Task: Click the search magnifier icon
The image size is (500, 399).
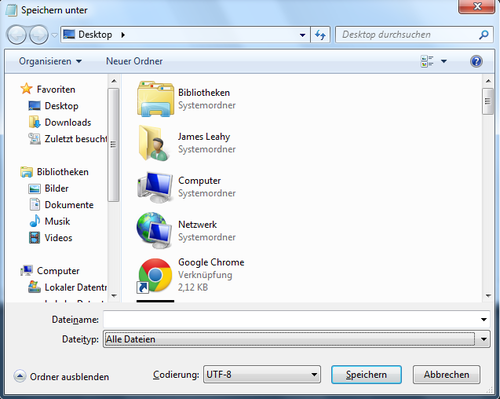Action: [484, 35]
